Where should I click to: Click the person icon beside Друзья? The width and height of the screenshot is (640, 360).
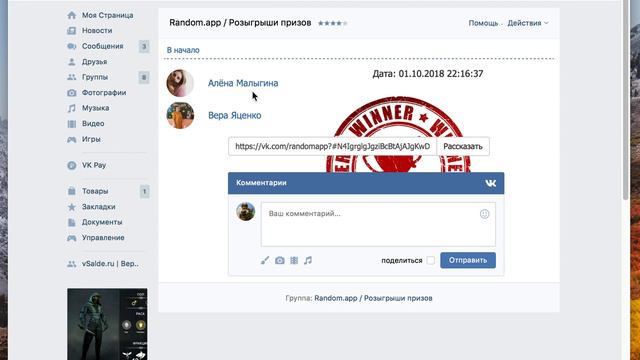pos(71,62)
